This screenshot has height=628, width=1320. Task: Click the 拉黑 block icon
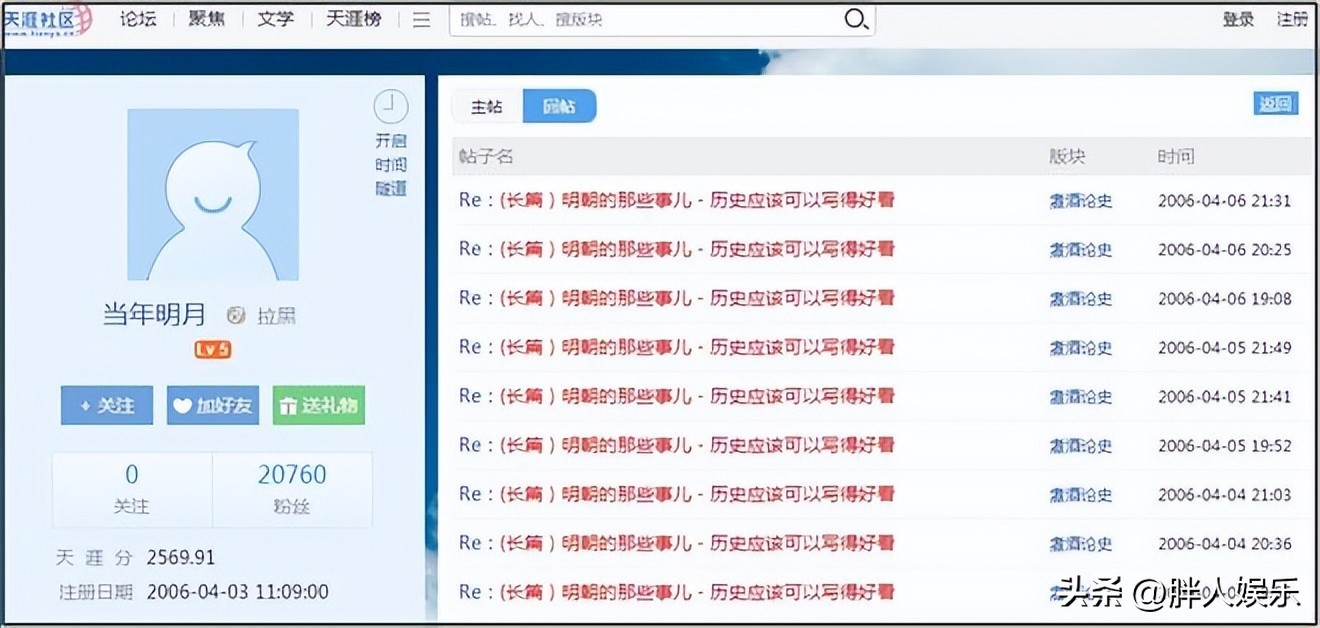coord(236,316)
